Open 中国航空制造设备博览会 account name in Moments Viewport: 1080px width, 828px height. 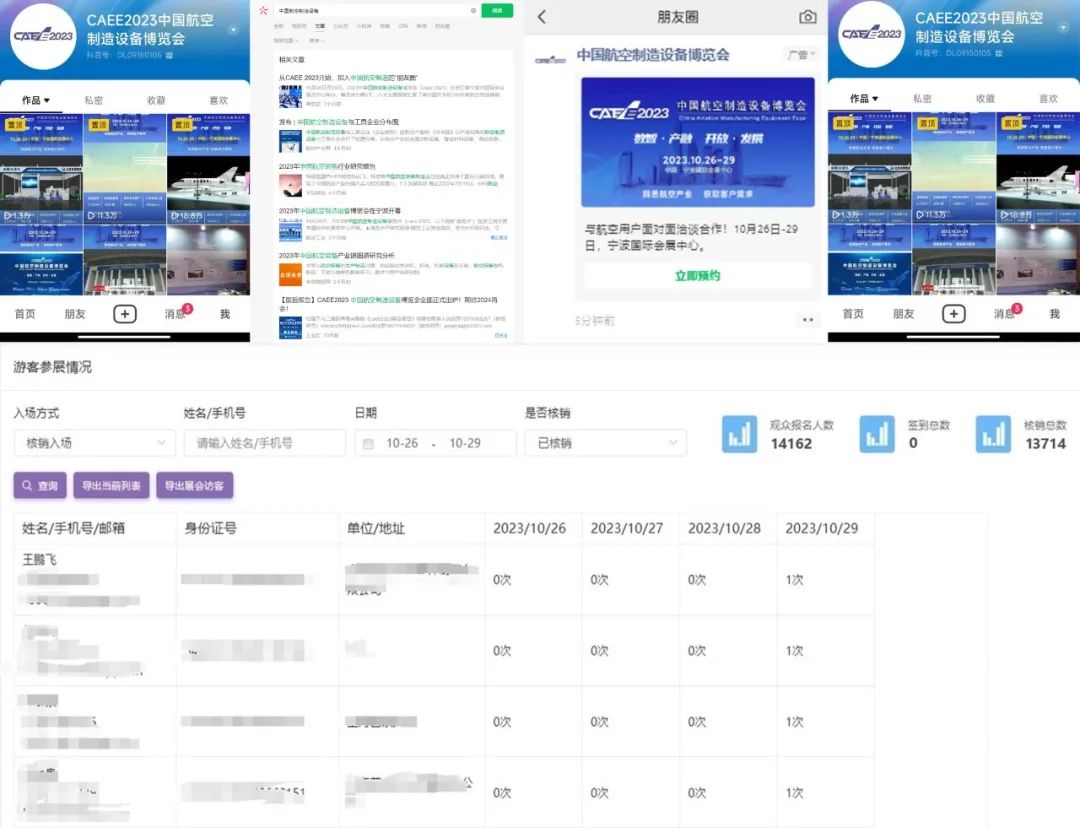652,55
